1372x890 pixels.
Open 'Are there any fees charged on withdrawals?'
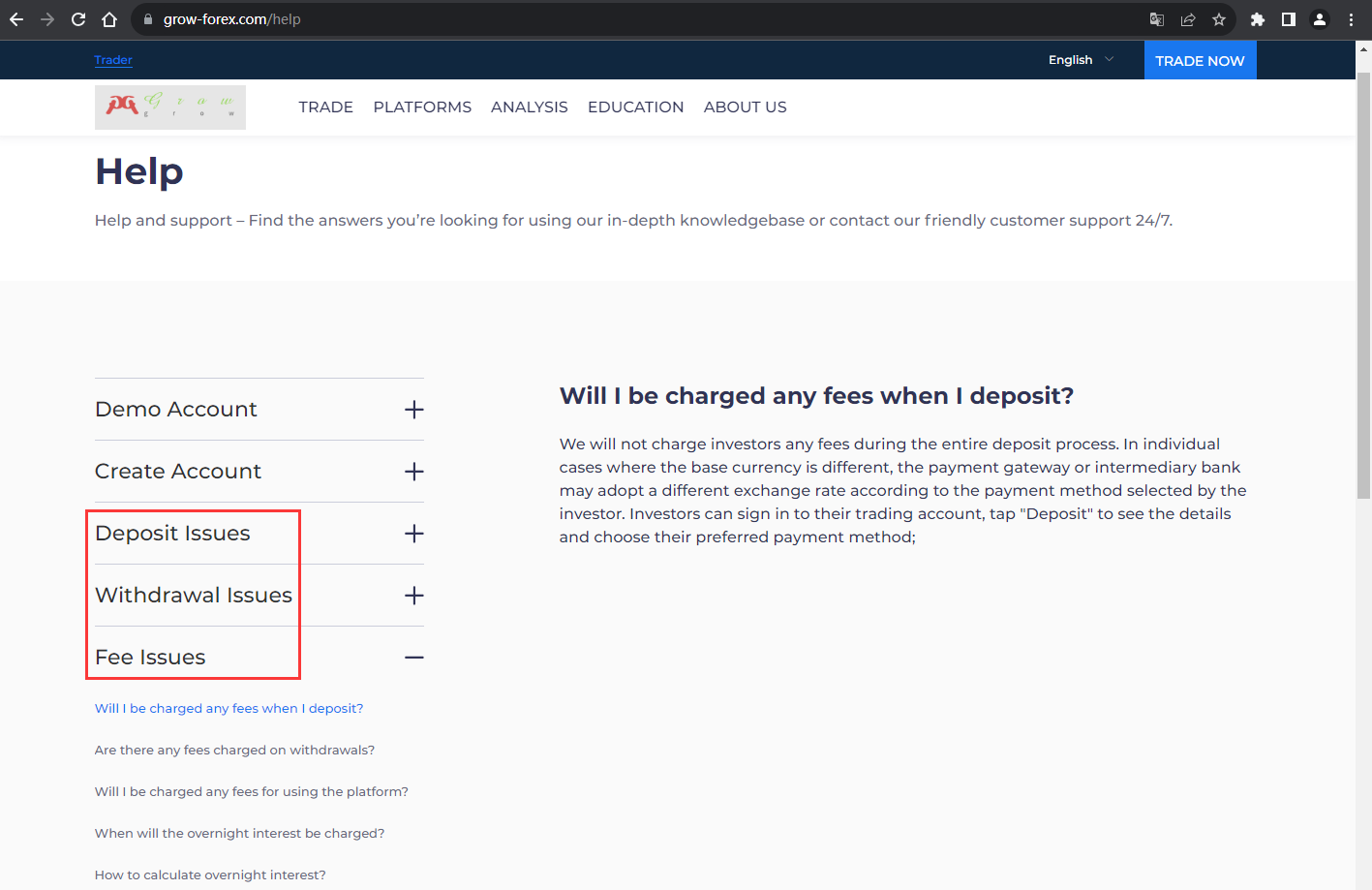pos(234,751)
